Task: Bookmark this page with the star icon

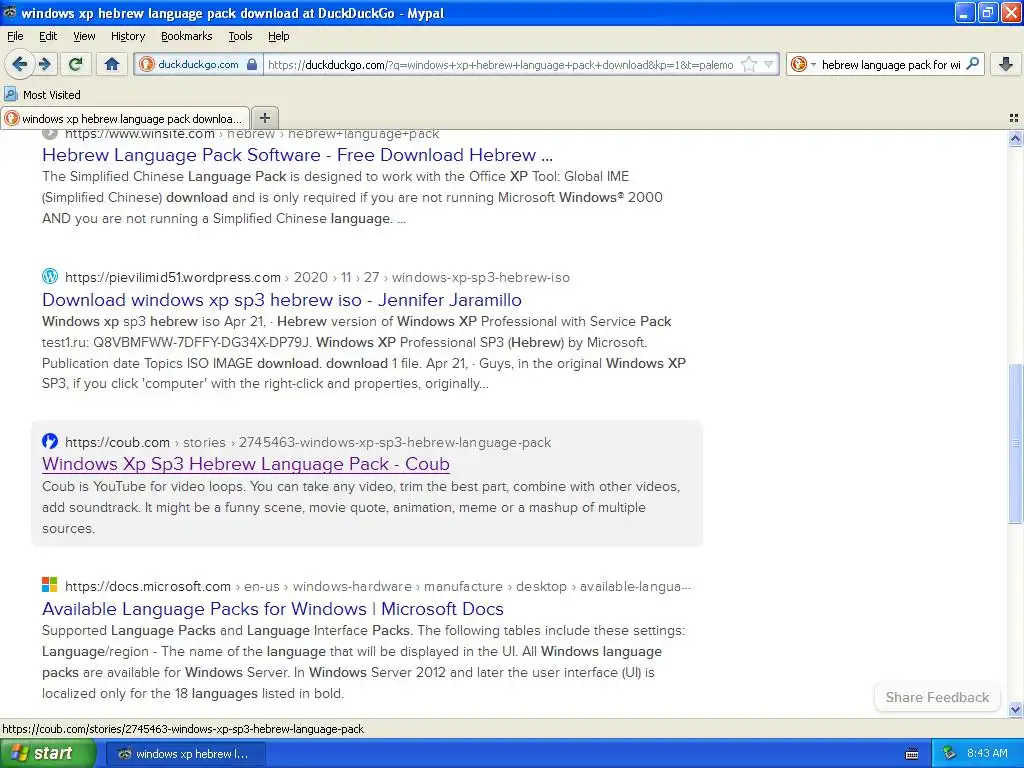Action: tap(749, 64)
